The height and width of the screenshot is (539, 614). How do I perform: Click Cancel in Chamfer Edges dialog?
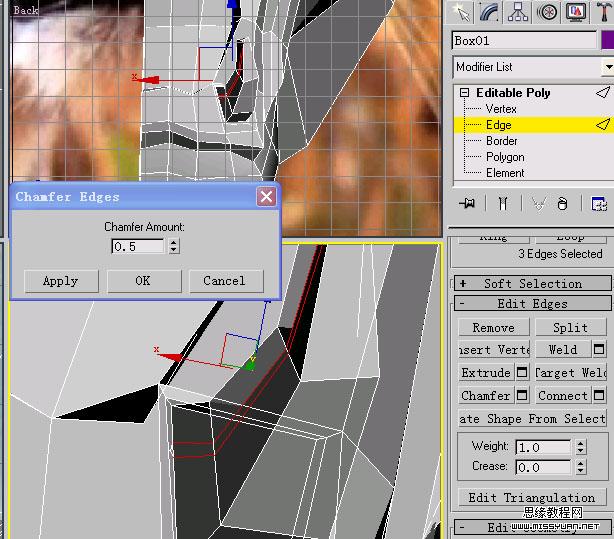[x=225, y=281]
